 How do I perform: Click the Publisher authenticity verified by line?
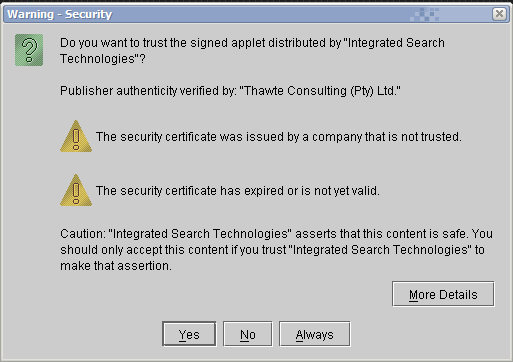point(230,91)
